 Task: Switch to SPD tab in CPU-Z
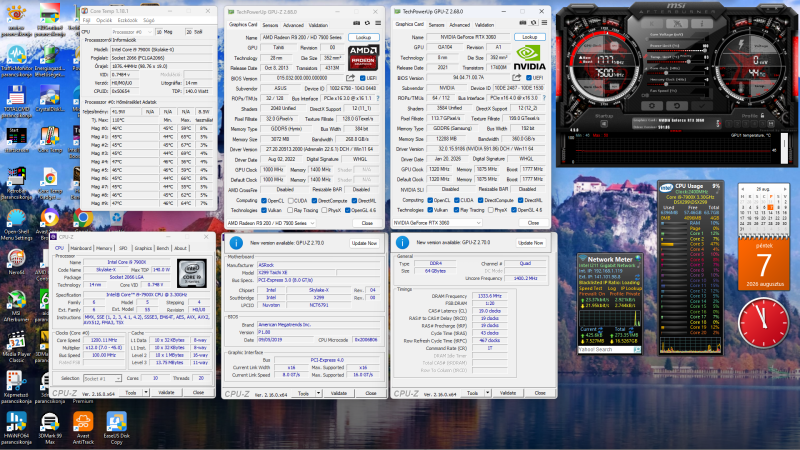(x=123, y=248)
